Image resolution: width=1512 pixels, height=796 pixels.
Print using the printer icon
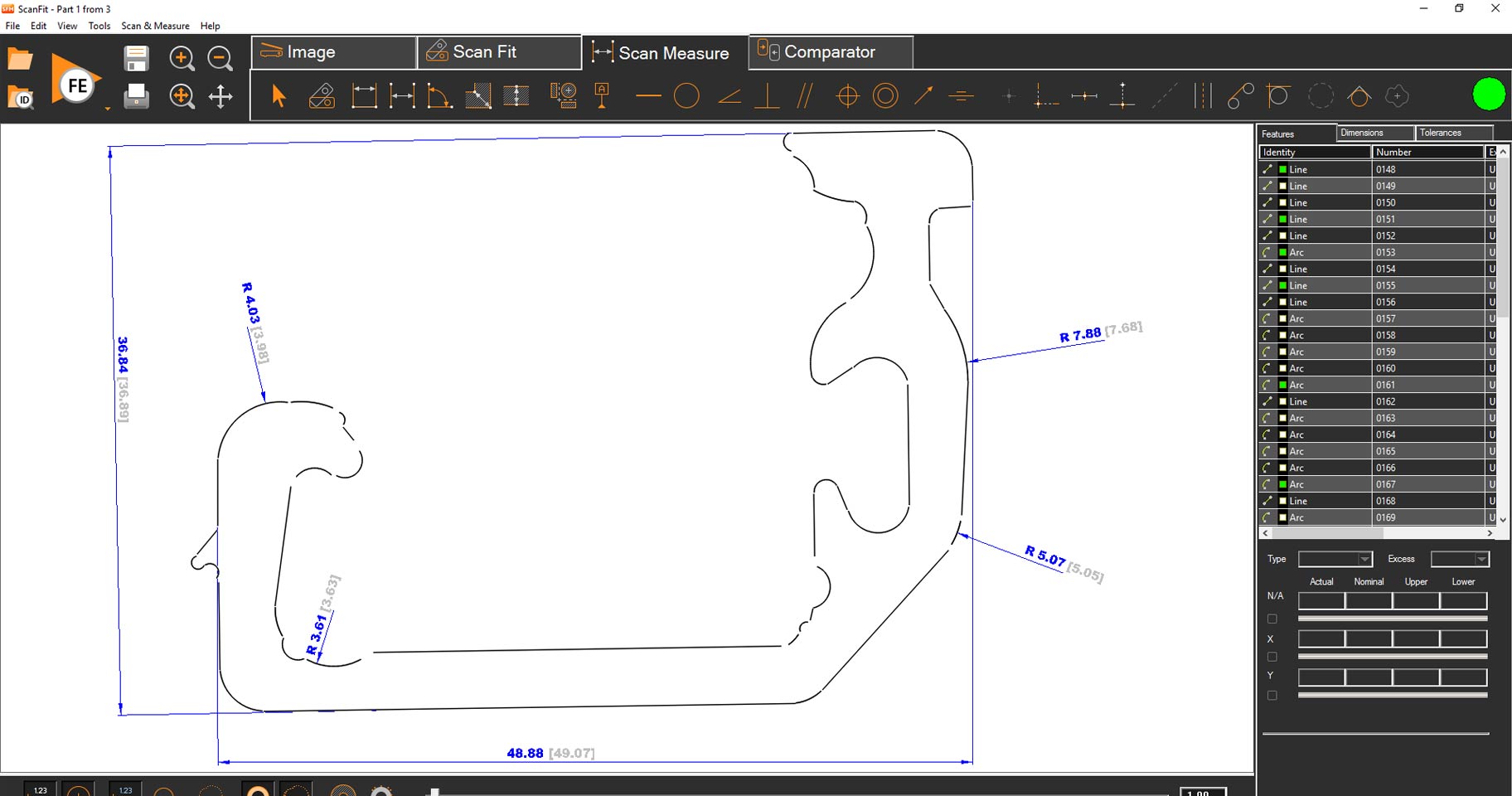(136, 96)
